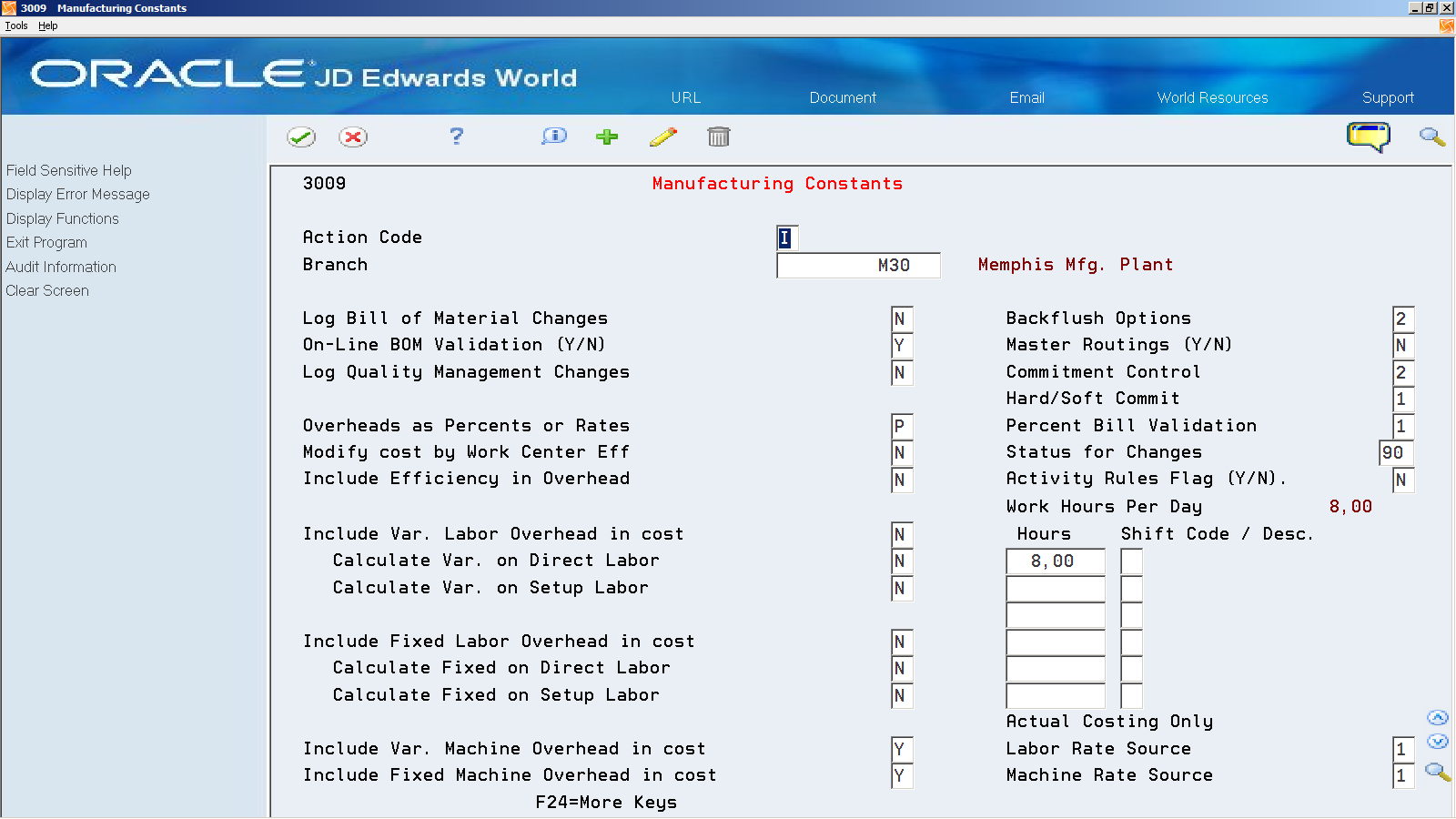Click the Hard/Soft Commit field
The image size is (1456, 819).
(x=1403, y=399)
